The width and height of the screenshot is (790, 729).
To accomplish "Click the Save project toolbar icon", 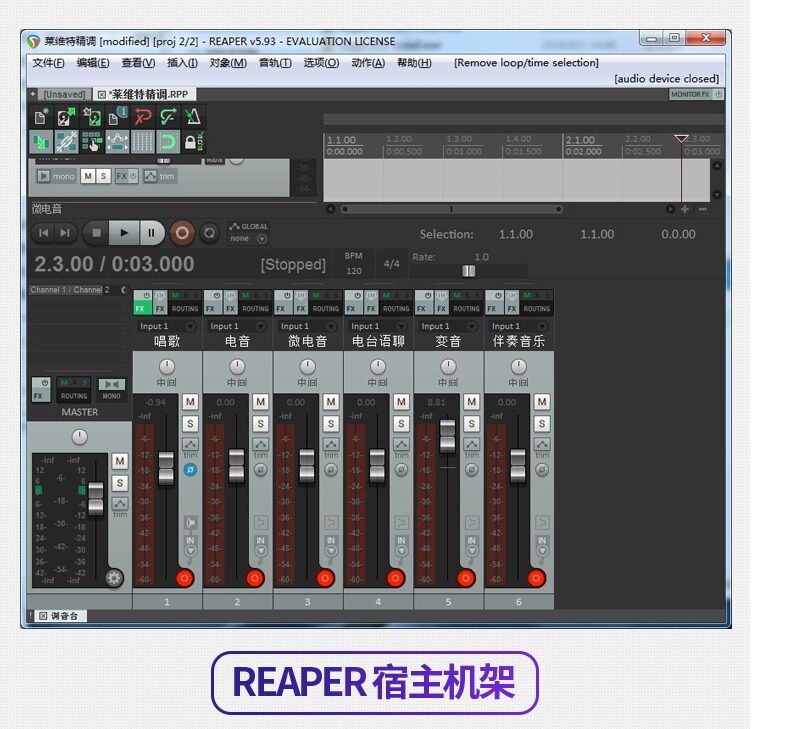I will coord(92,117).
